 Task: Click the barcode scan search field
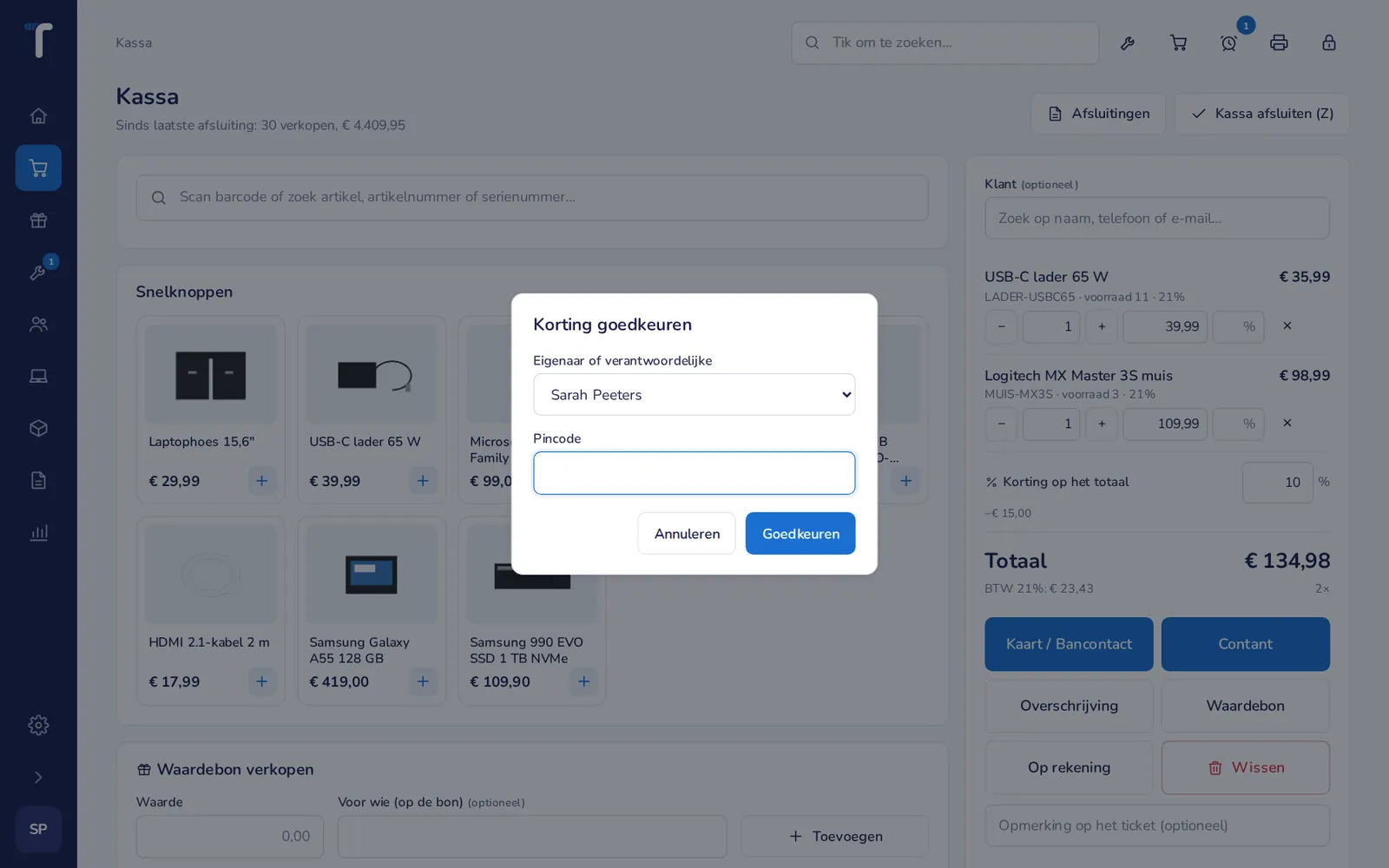532,197
